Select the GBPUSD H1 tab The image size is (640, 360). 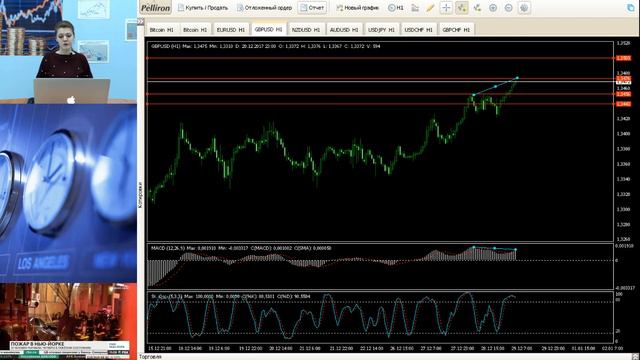click(x=268, y=29)
